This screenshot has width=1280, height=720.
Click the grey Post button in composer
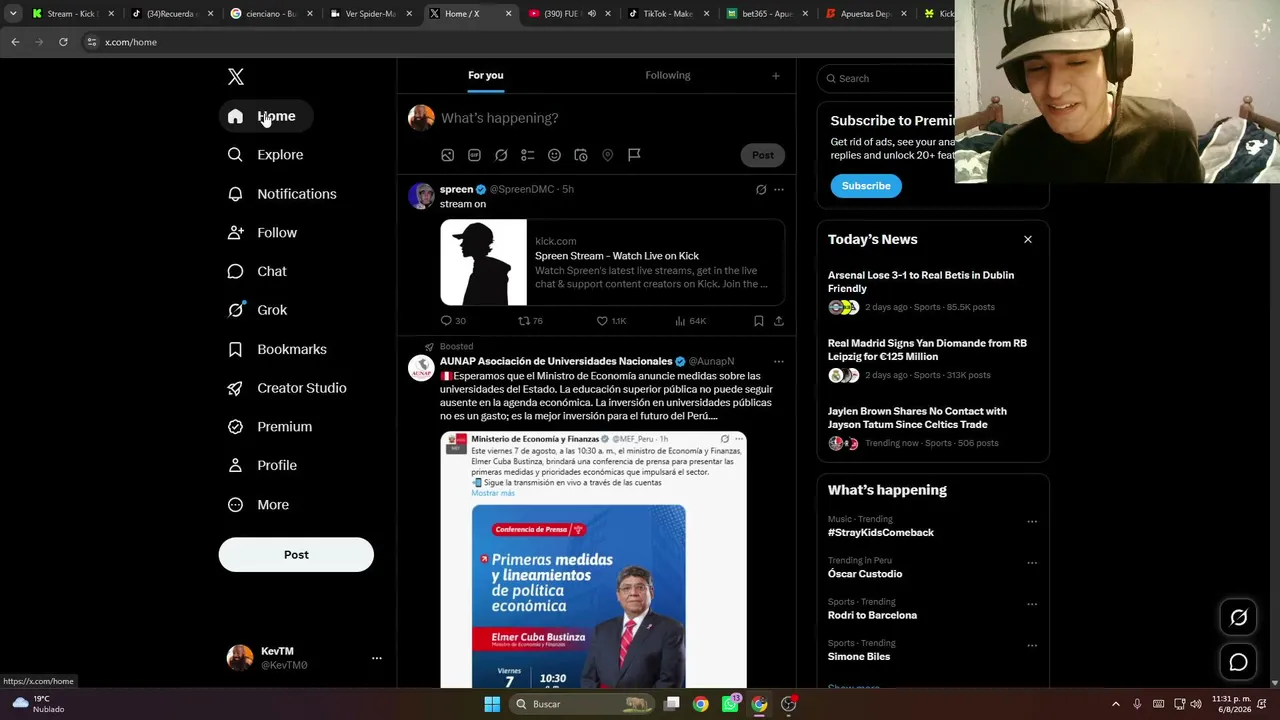(x=763, y=155)
